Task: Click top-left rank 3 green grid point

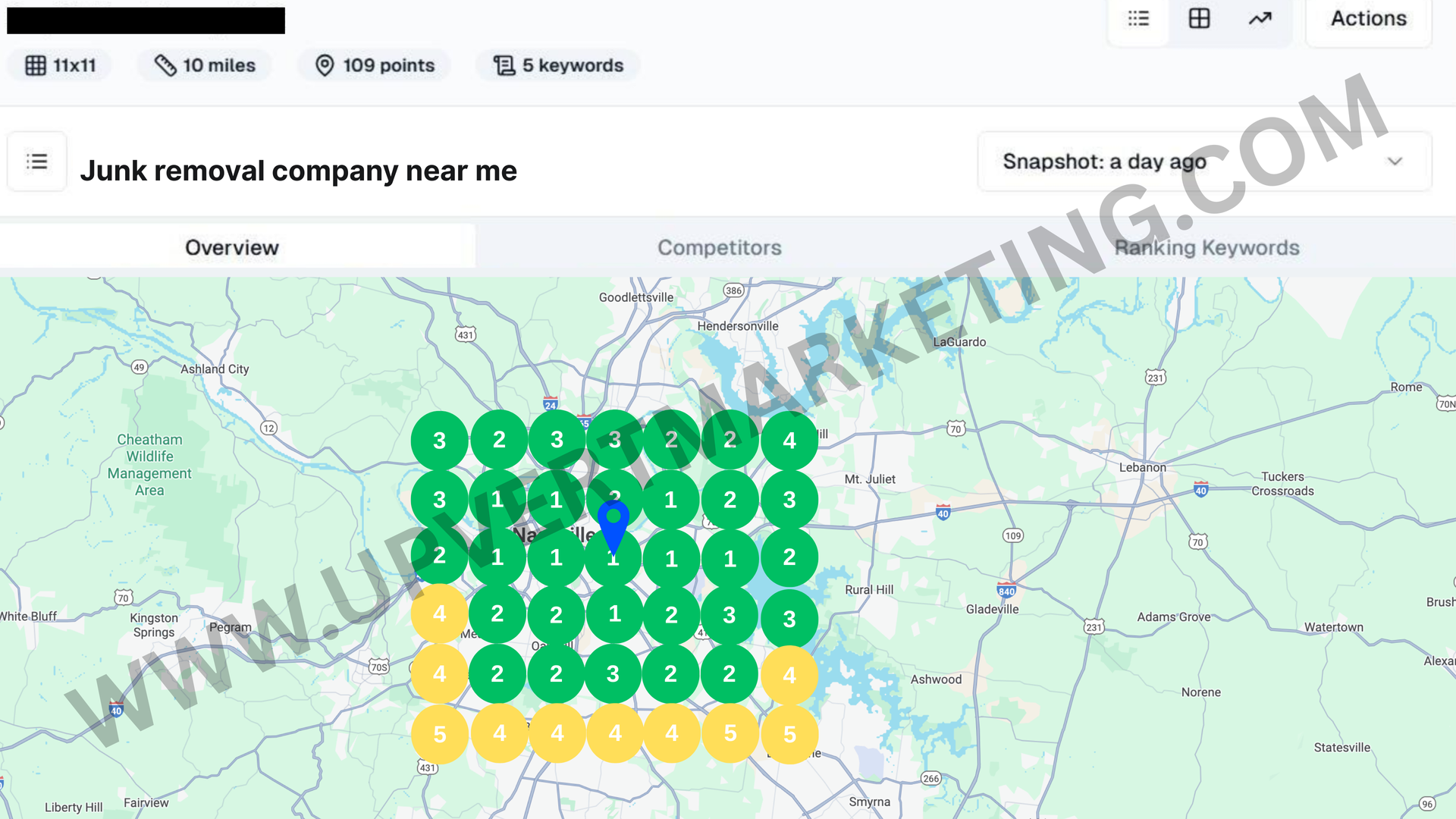Action: (x=440, y=441)
